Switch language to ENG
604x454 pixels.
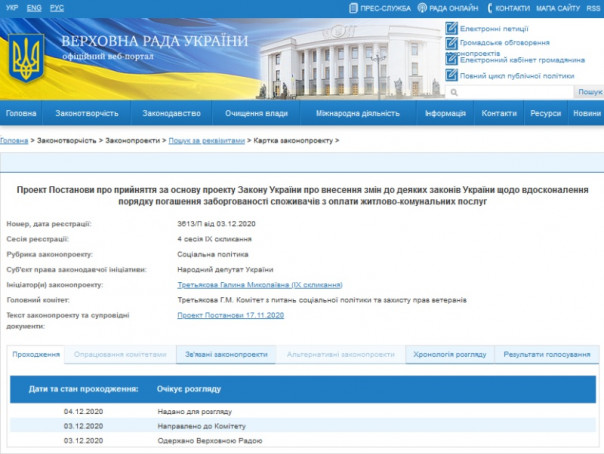pyautogui.click(x=36, y=7)
